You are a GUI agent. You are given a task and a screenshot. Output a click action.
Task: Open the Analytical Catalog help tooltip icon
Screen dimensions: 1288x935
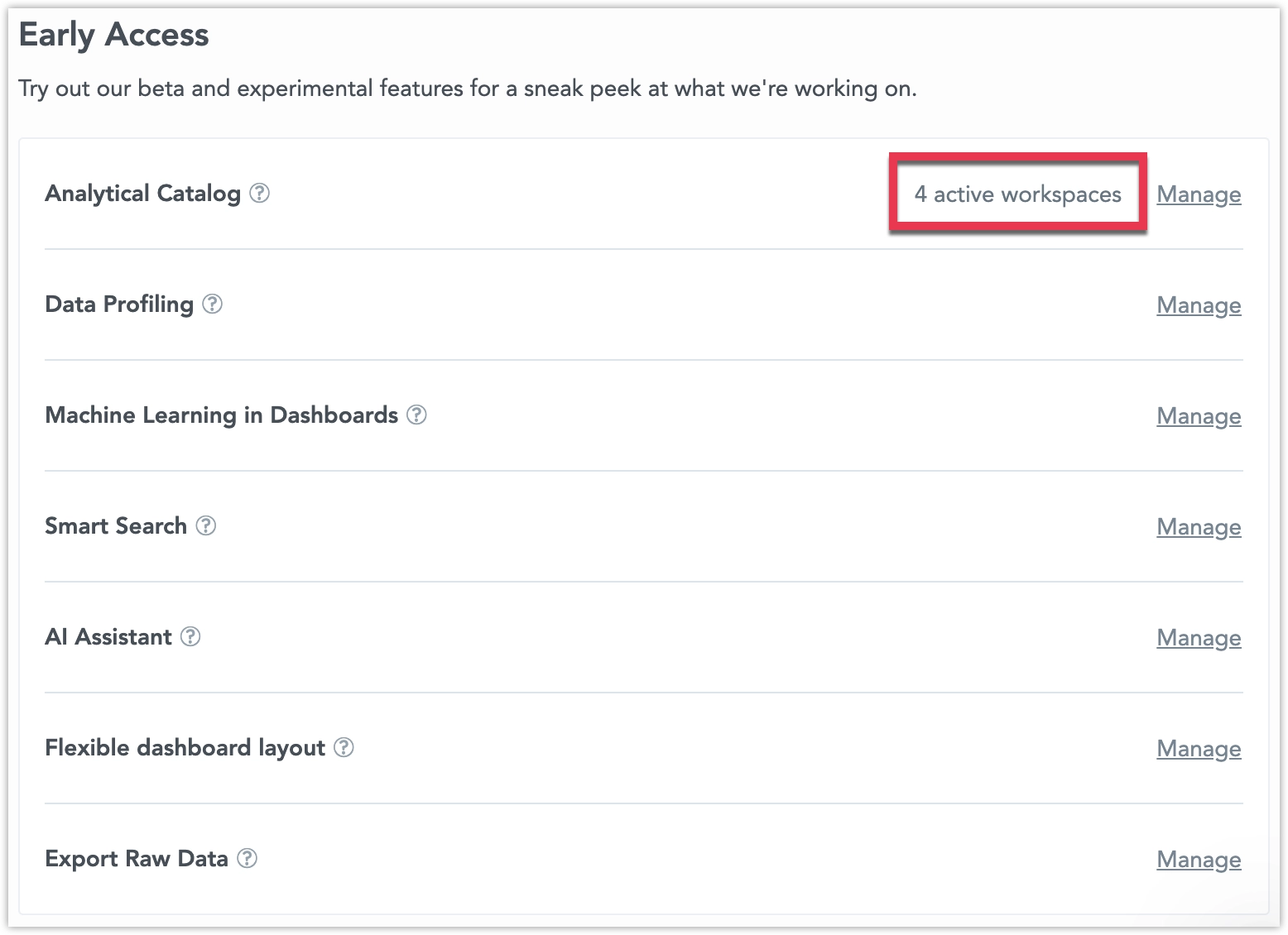coord(260,194)
